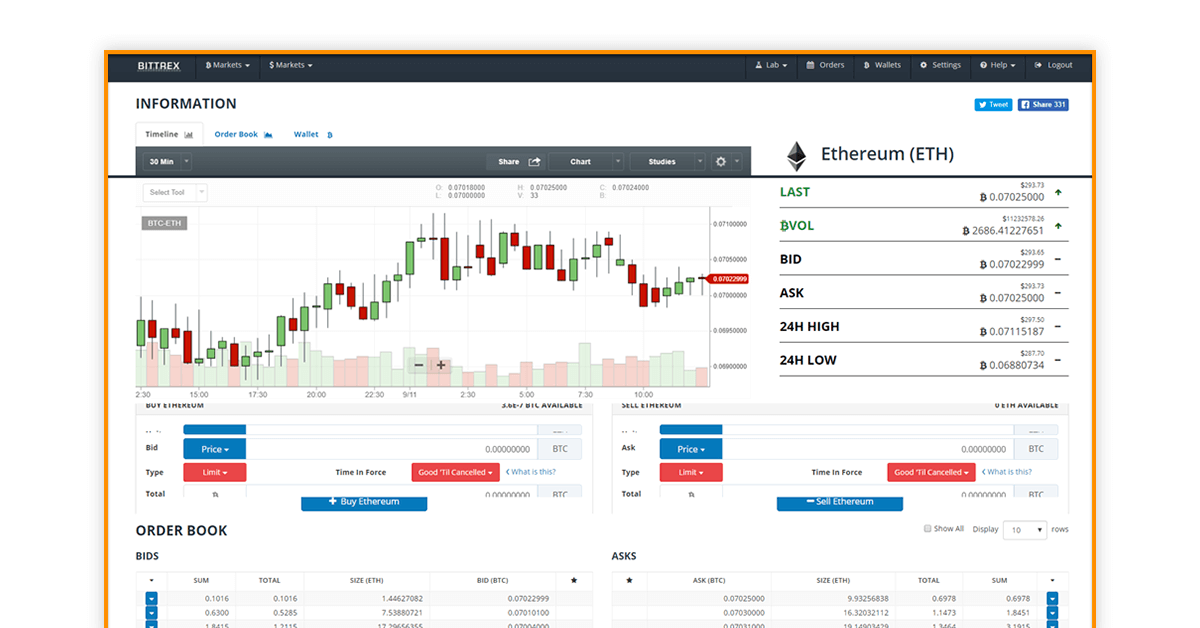The width and height of the screenshot is (1200, 628).
Task: Click the dash indicator in 24H LOW row
Action: click(1058, 361)
